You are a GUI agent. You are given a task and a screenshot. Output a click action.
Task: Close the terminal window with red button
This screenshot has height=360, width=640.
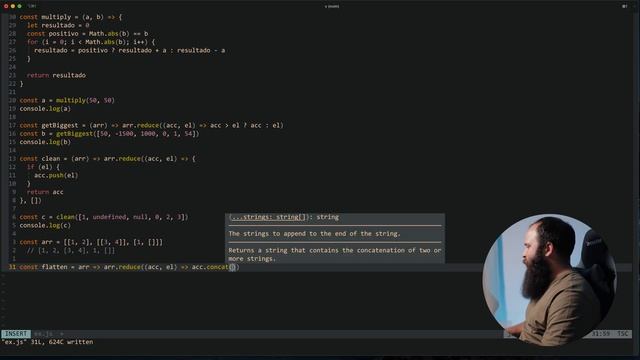point(6,6)
